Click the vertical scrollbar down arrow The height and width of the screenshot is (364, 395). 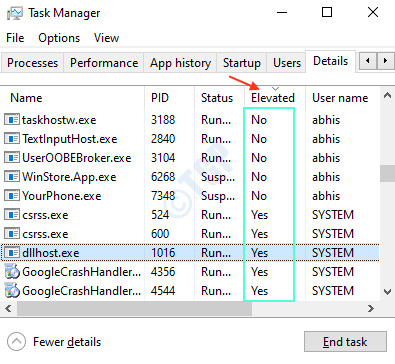coord(387,292)
